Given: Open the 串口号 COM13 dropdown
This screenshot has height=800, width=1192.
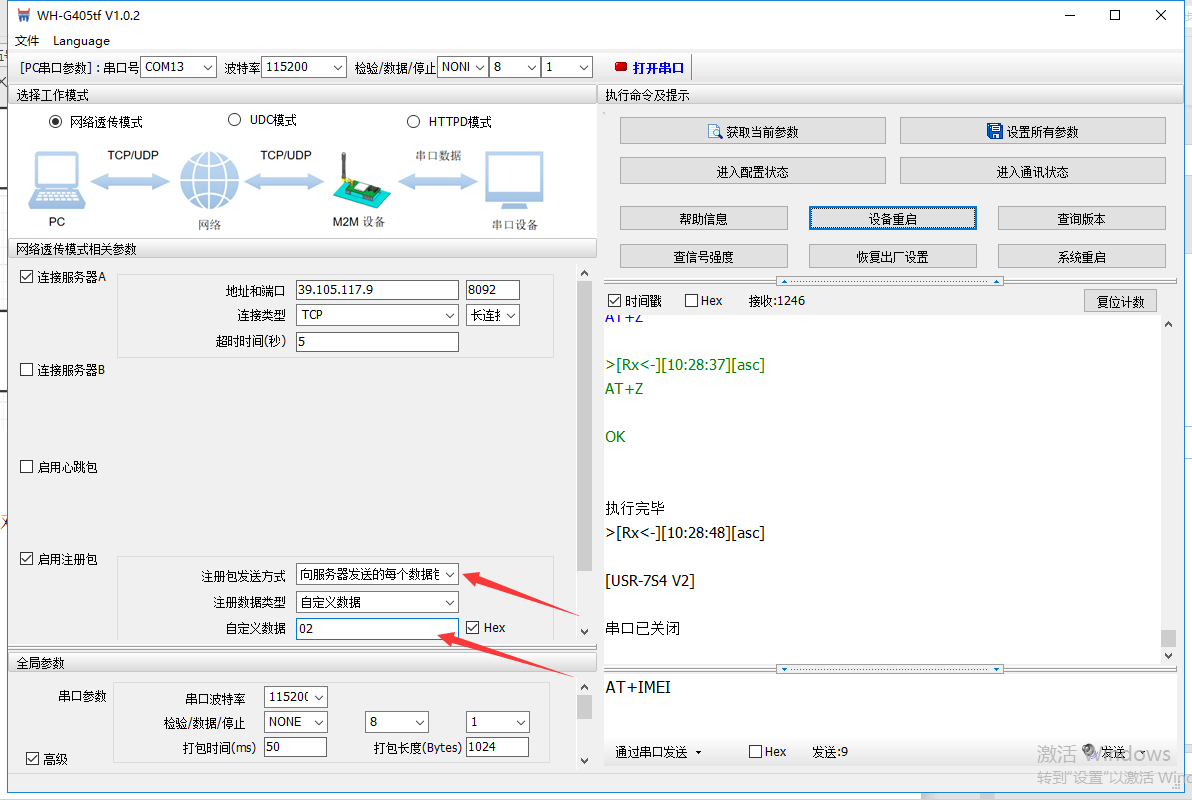Looking at the screenshot, I should [x=178, y=67].
